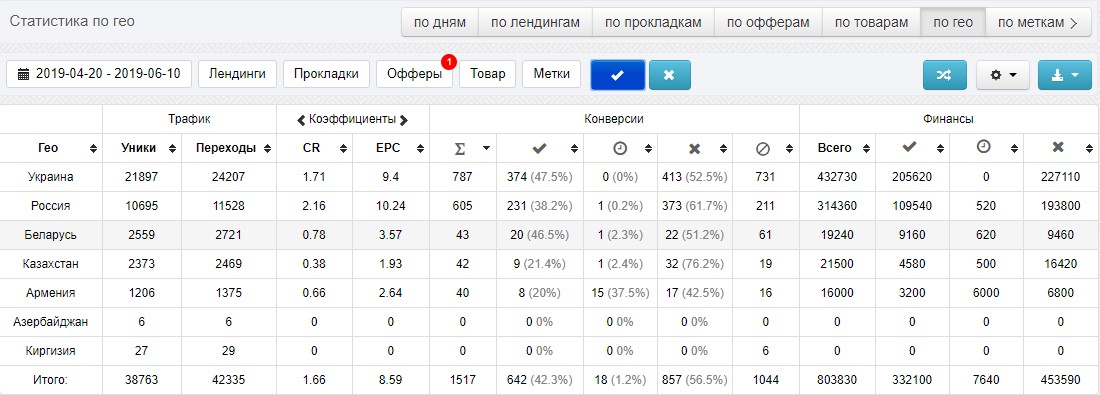Click the shuffle arrows icon button
This screenshot has height=395, width=1100.
[x=945, y=74]
